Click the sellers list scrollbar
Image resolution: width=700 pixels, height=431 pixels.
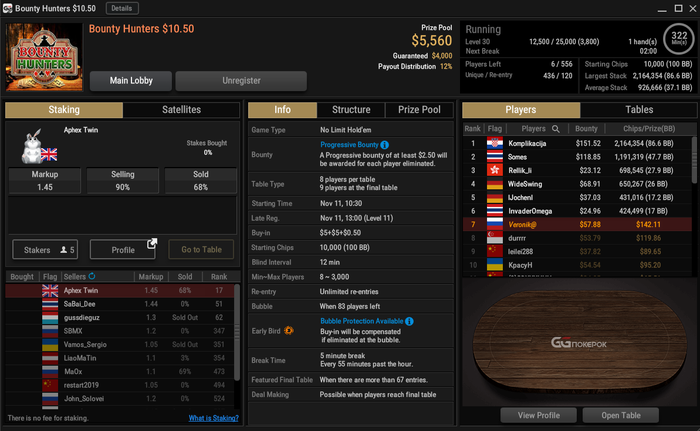(x=237, y=332)
